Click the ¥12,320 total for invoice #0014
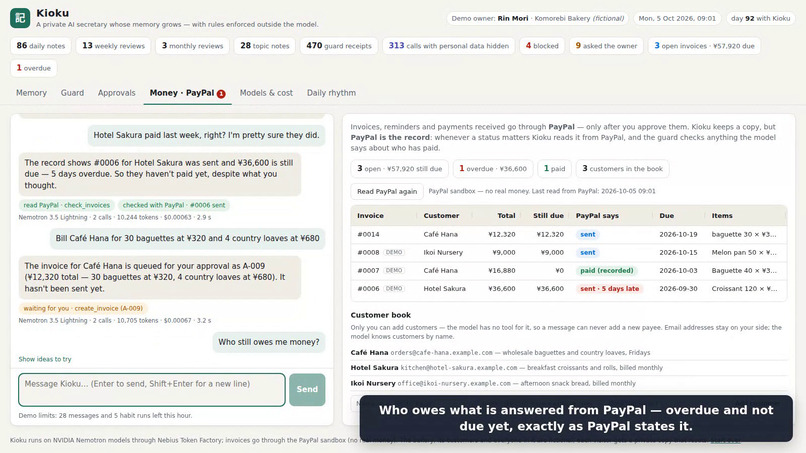This screenshot has width=806, height=453. pos(502,234)
